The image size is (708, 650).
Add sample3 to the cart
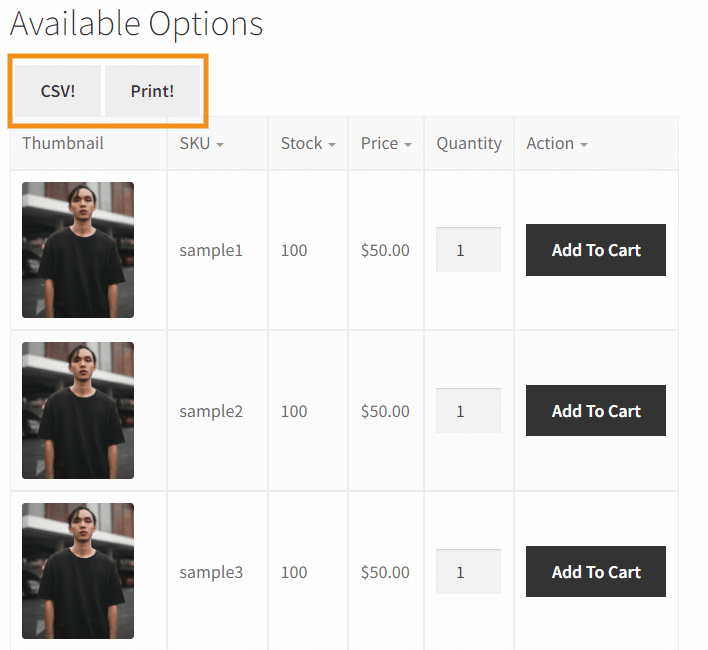pos(596,572)
